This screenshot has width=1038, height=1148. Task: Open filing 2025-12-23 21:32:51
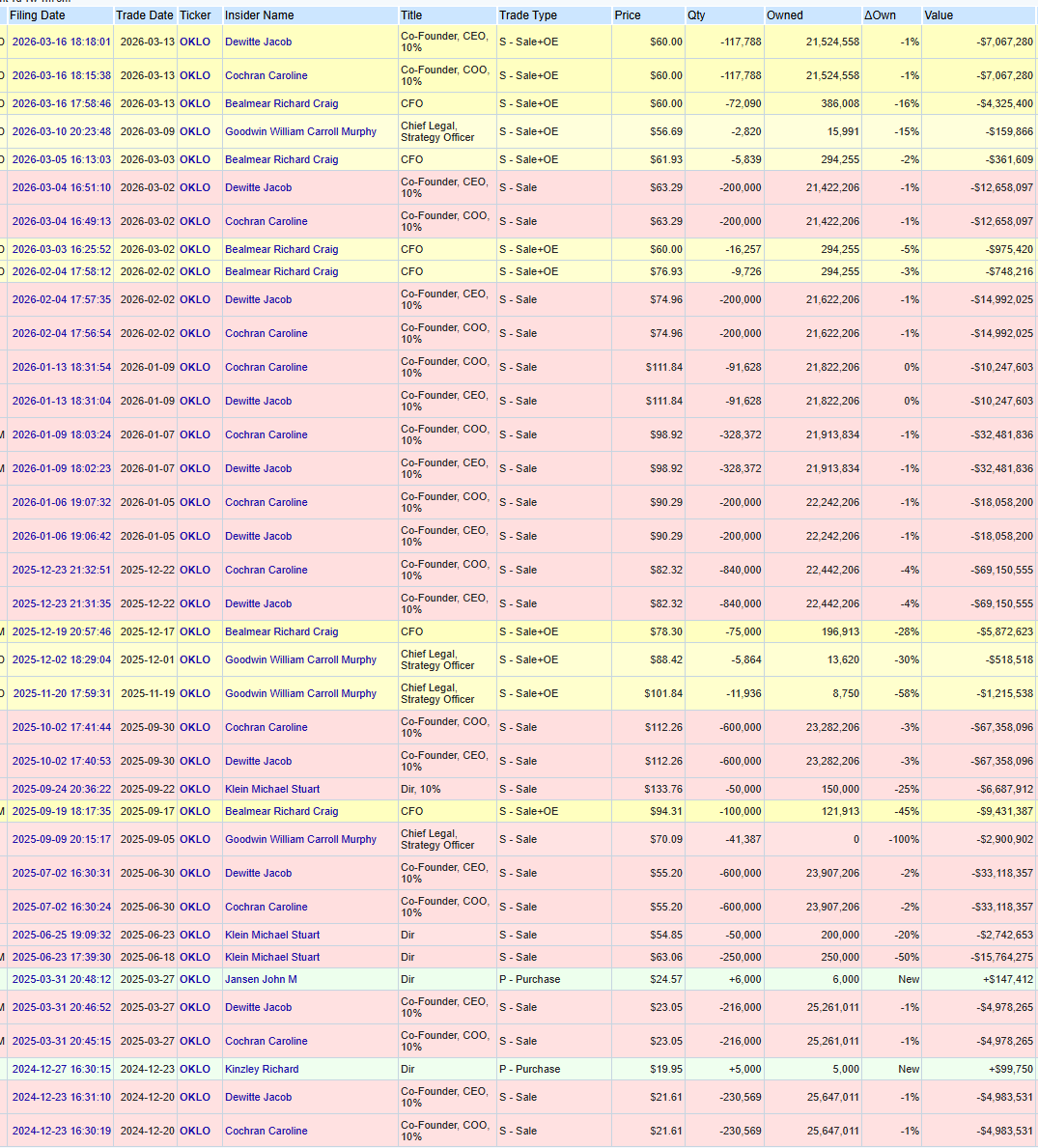click(x=62, y=570)
